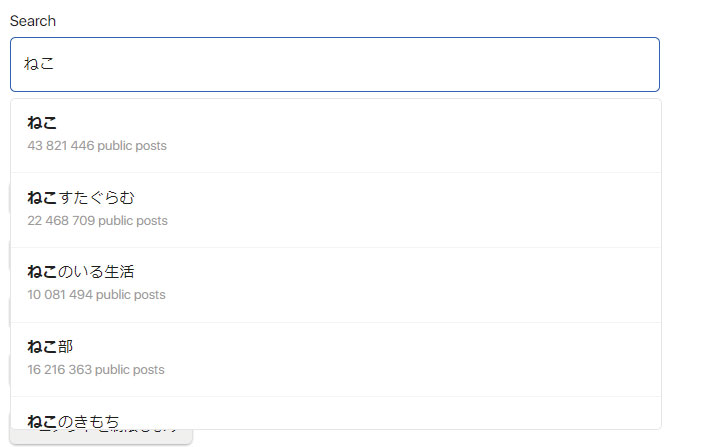Screen dimensions: 726x447
Task: Click the 43 821 446 public posts count
Action: click(97, 146)
